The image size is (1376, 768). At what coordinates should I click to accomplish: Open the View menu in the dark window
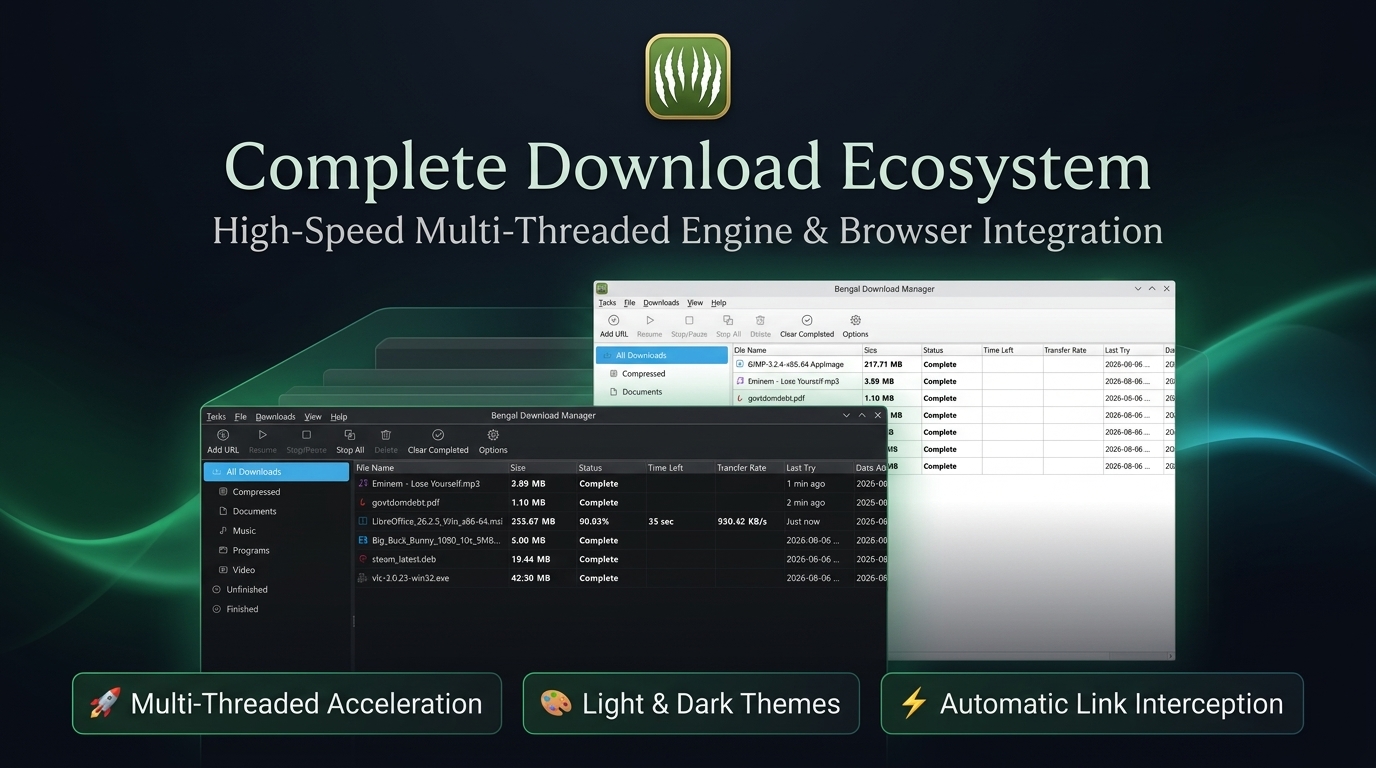pyautogui.click(x=313, y=417)
